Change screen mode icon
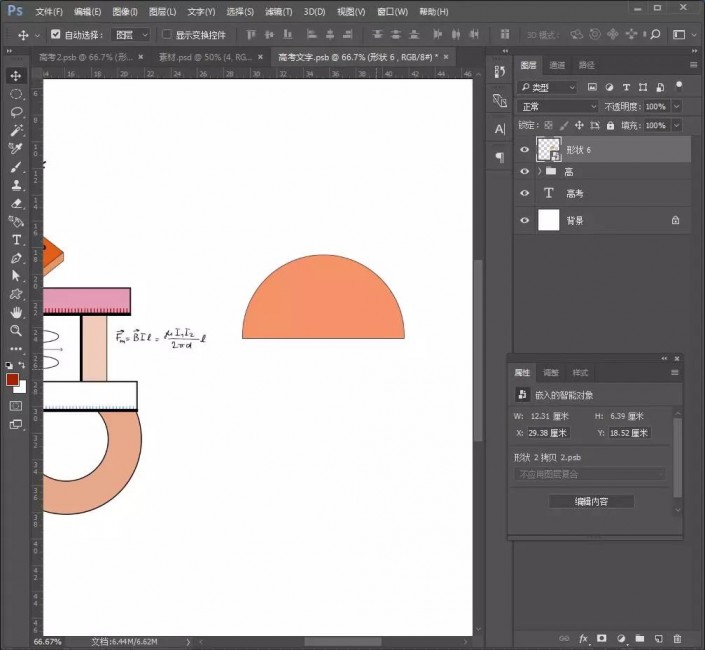The height and width of the screenshot is (650, 705). pyautogui.click(x=16, y=424)
